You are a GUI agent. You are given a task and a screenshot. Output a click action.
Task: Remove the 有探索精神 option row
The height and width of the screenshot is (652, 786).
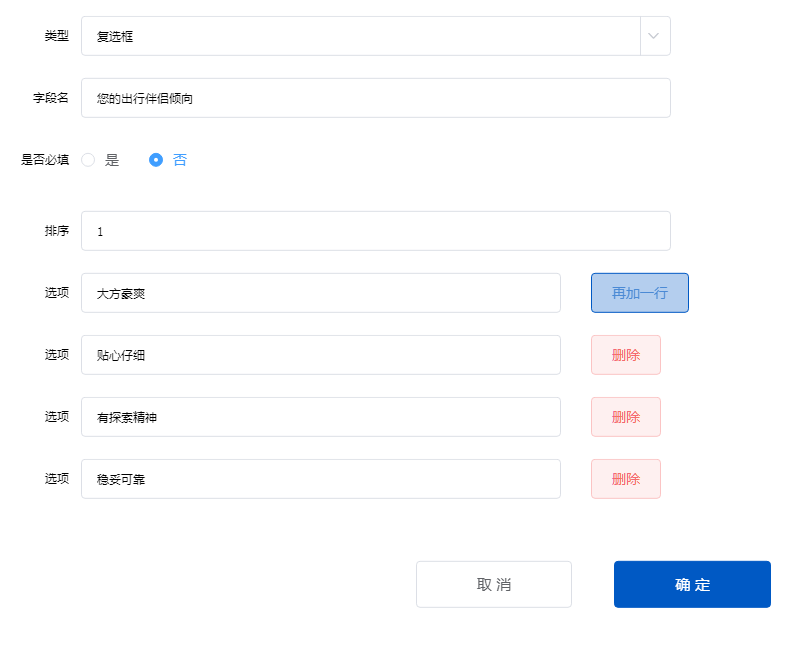(x=625, y=417)
